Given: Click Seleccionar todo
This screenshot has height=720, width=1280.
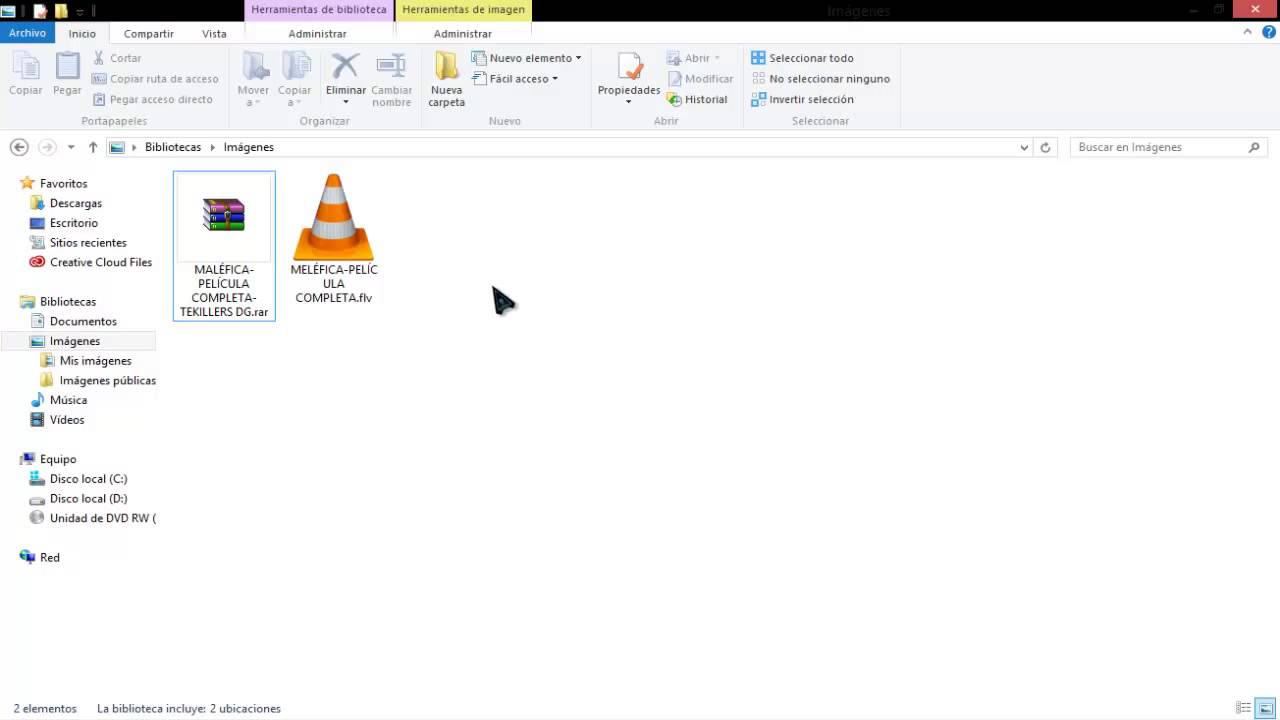Looking at the screenshot, I should click(802, 58).
